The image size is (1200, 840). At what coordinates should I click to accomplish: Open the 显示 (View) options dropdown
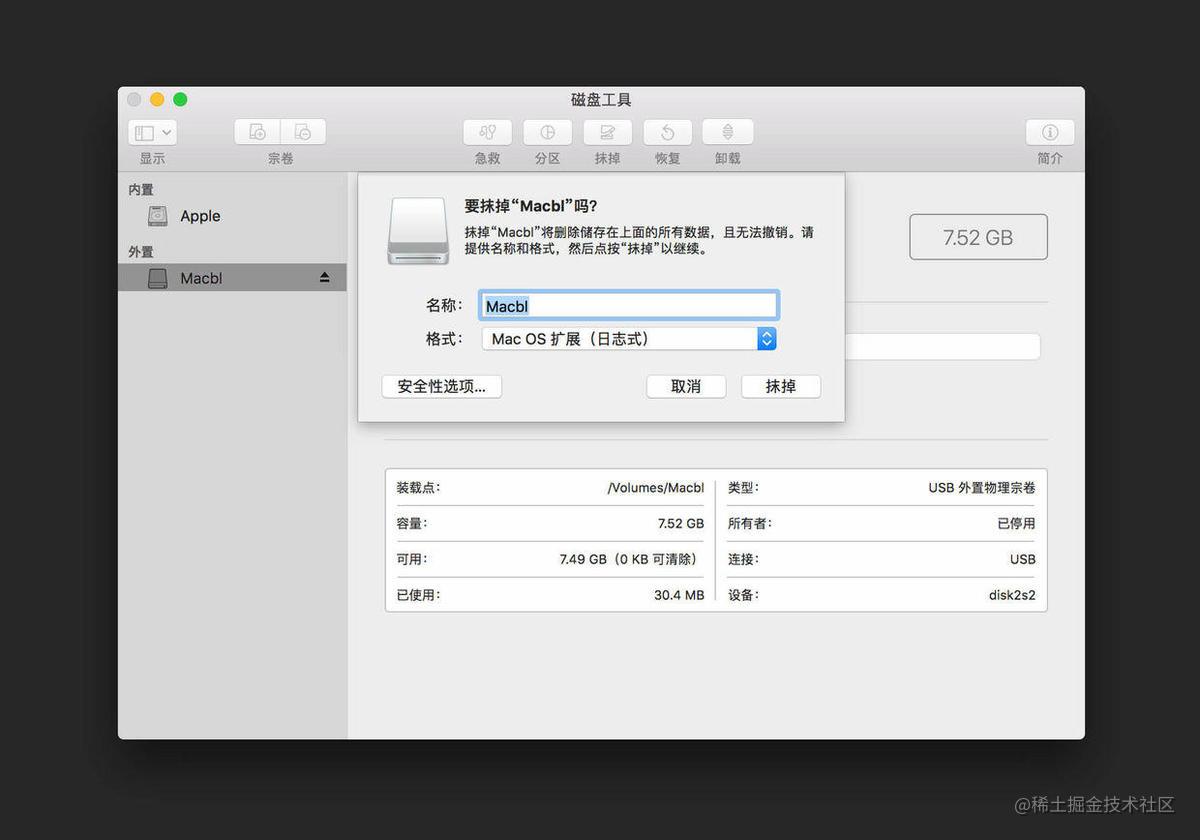point(151,131)
